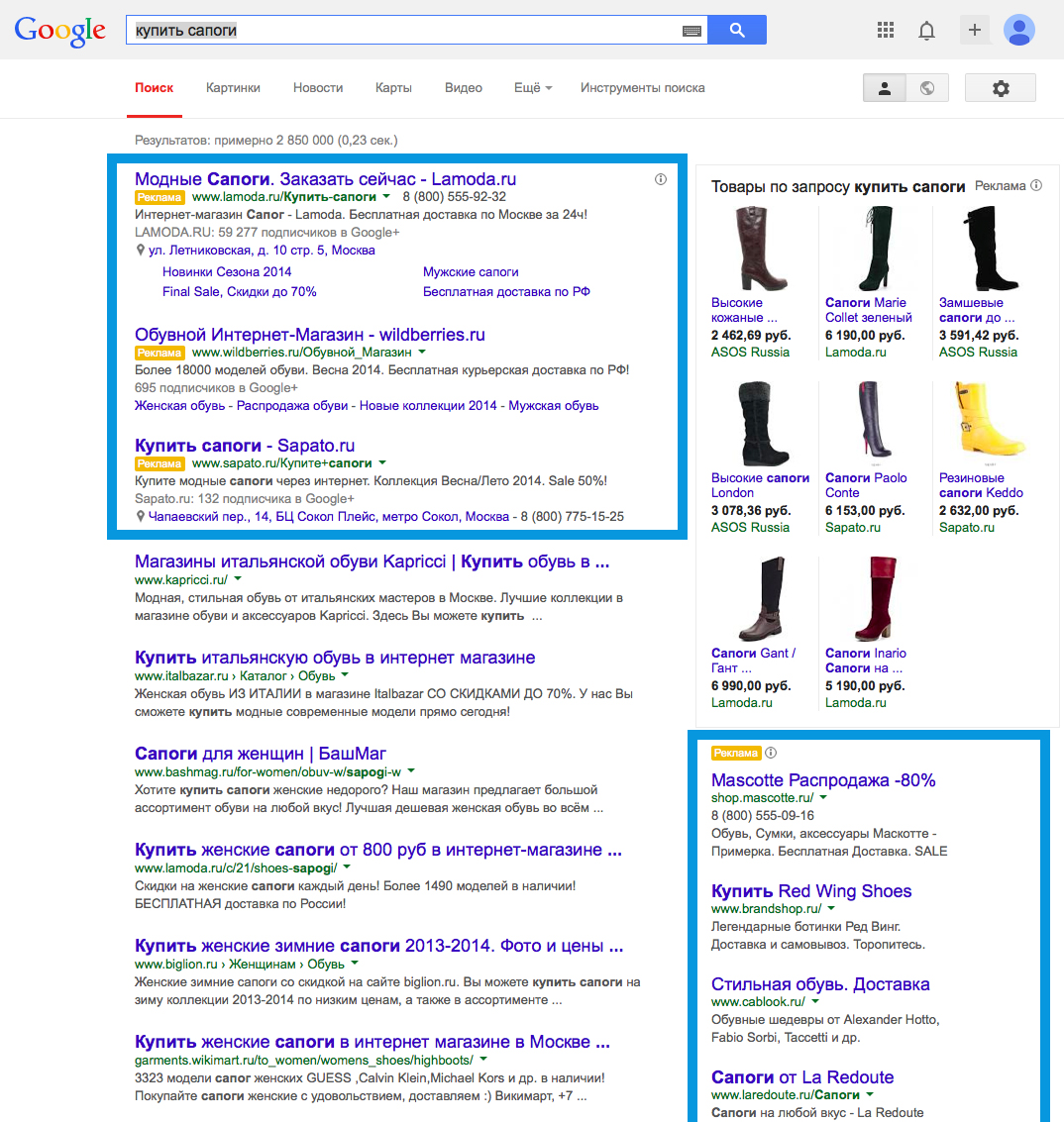
Task: Open Новинки Сезона 2014 sitelink
Action: 227,272
